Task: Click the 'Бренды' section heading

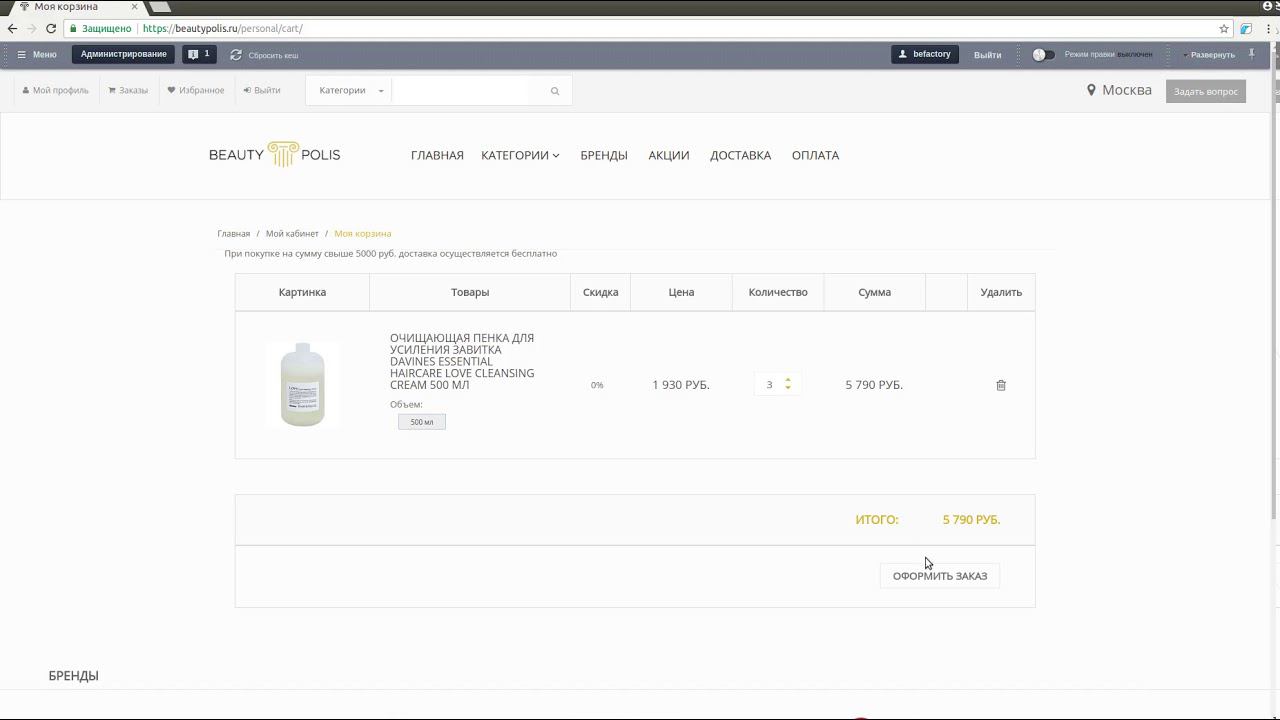Action: click(x=74, y=676)
